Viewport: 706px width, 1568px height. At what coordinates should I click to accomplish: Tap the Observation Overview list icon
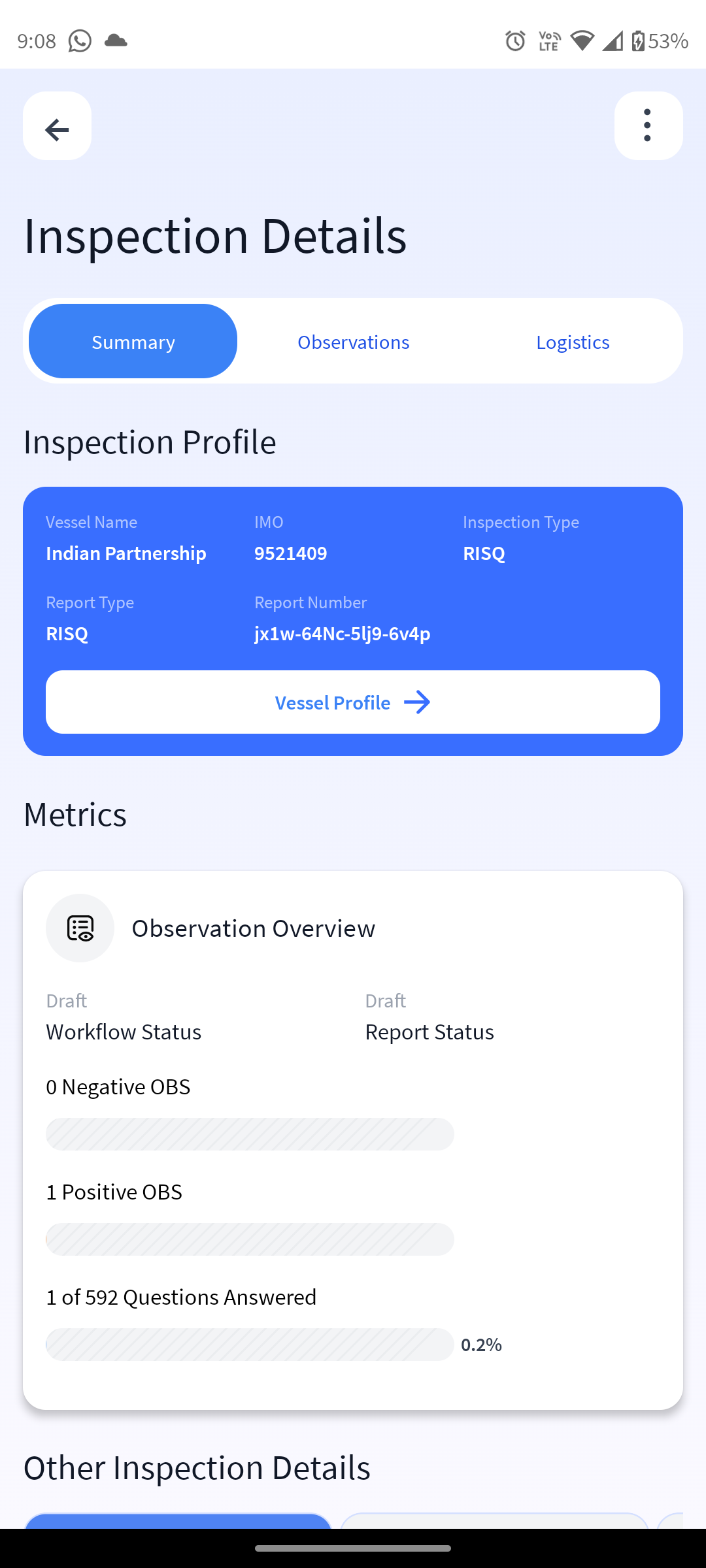coord(80,928)
